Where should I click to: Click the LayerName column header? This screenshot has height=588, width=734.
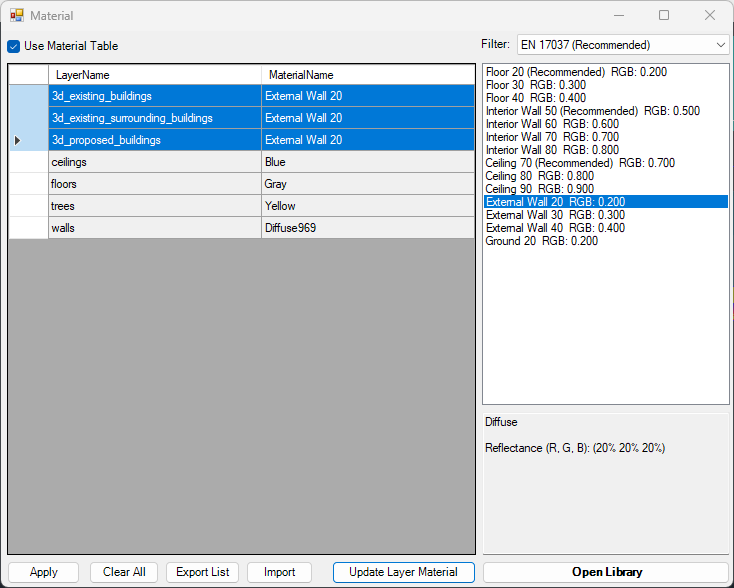154,75
